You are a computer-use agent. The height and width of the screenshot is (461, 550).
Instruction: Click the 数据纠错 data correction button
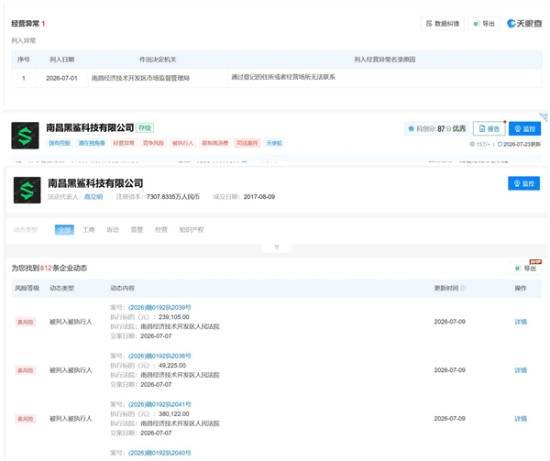pos(442,24)
